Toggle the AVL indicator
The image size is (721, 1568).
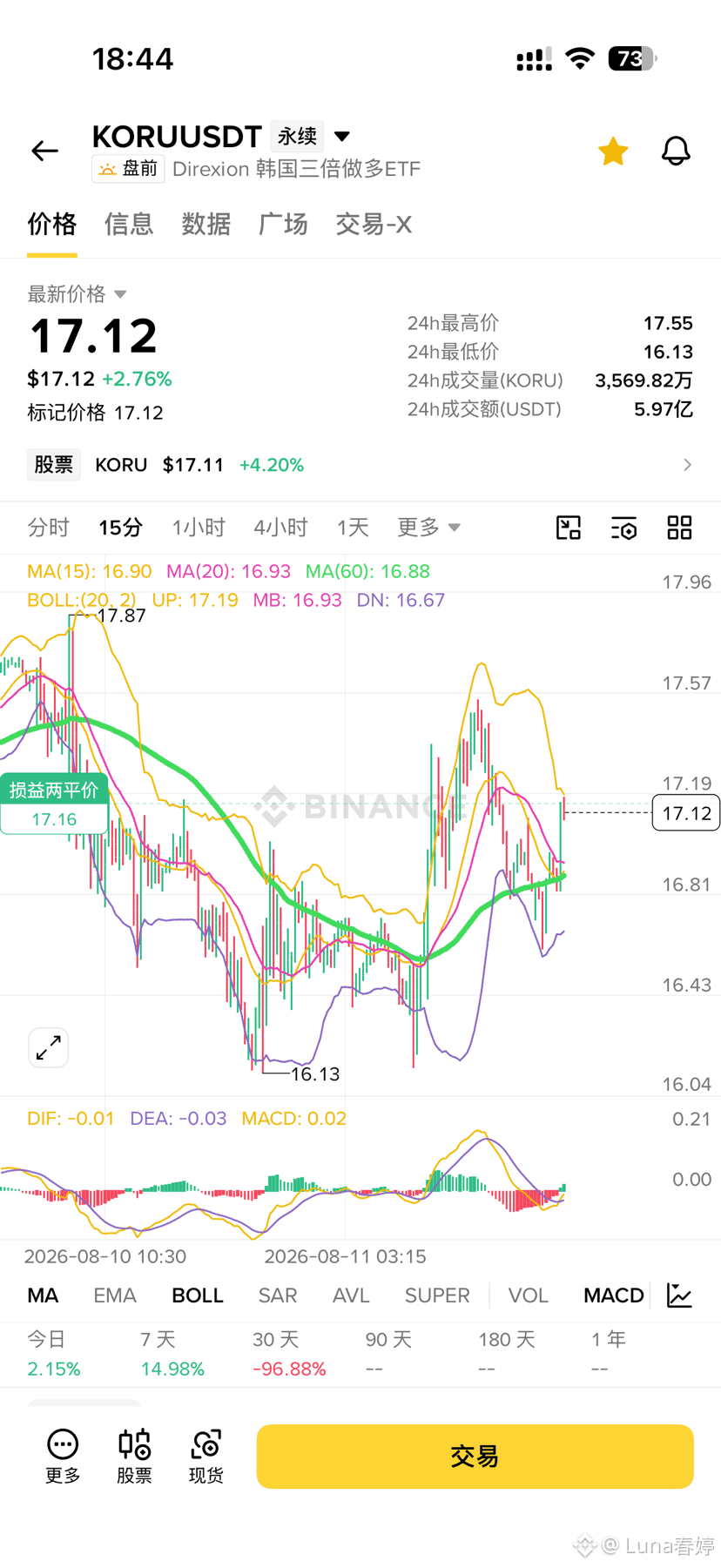(x=351, y=1295)
